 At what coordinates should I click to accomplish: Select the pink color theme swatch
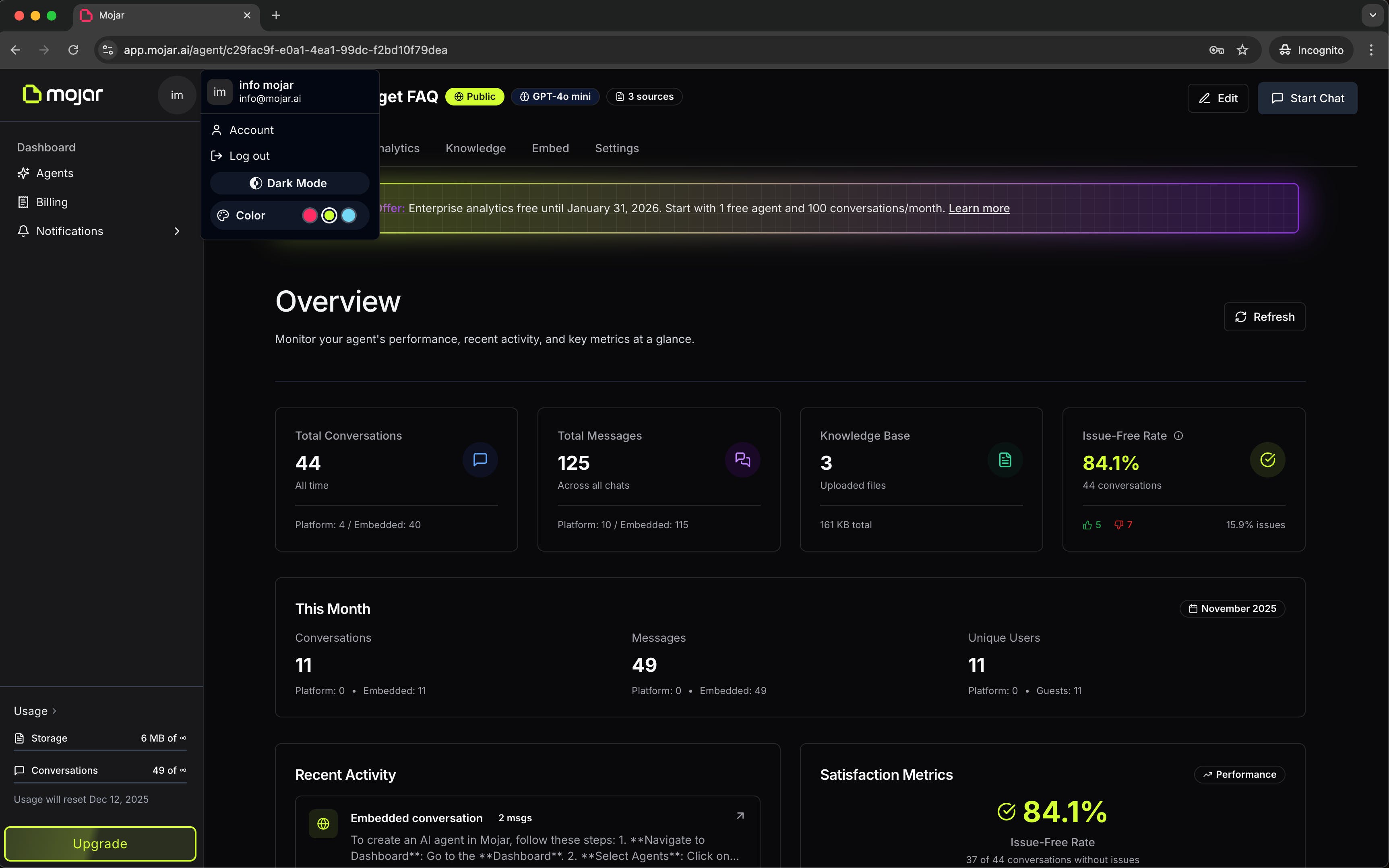tap(309, 215)
